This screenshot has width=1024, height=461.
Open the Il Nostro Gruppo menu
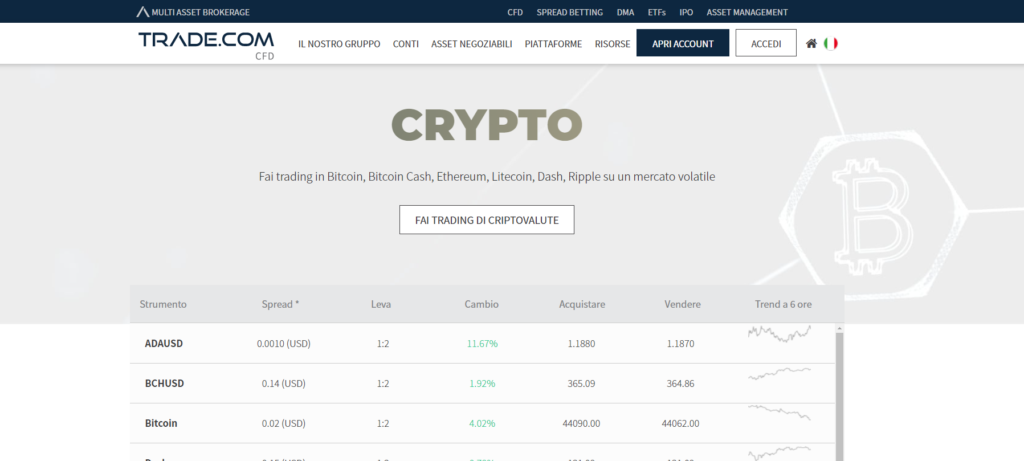[x=339, y=44]
